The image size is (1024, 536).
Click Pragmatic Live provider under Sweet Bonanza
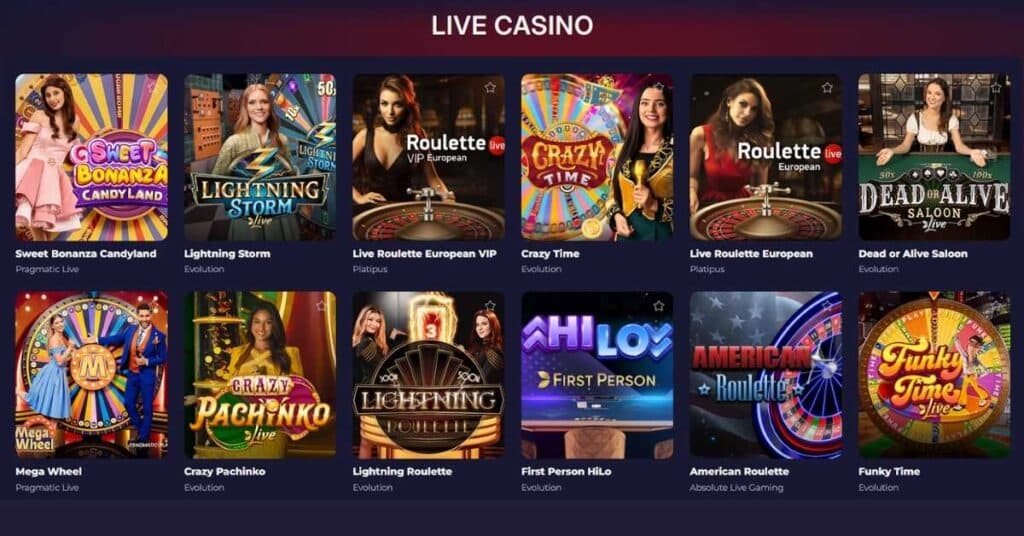[47, 269]
